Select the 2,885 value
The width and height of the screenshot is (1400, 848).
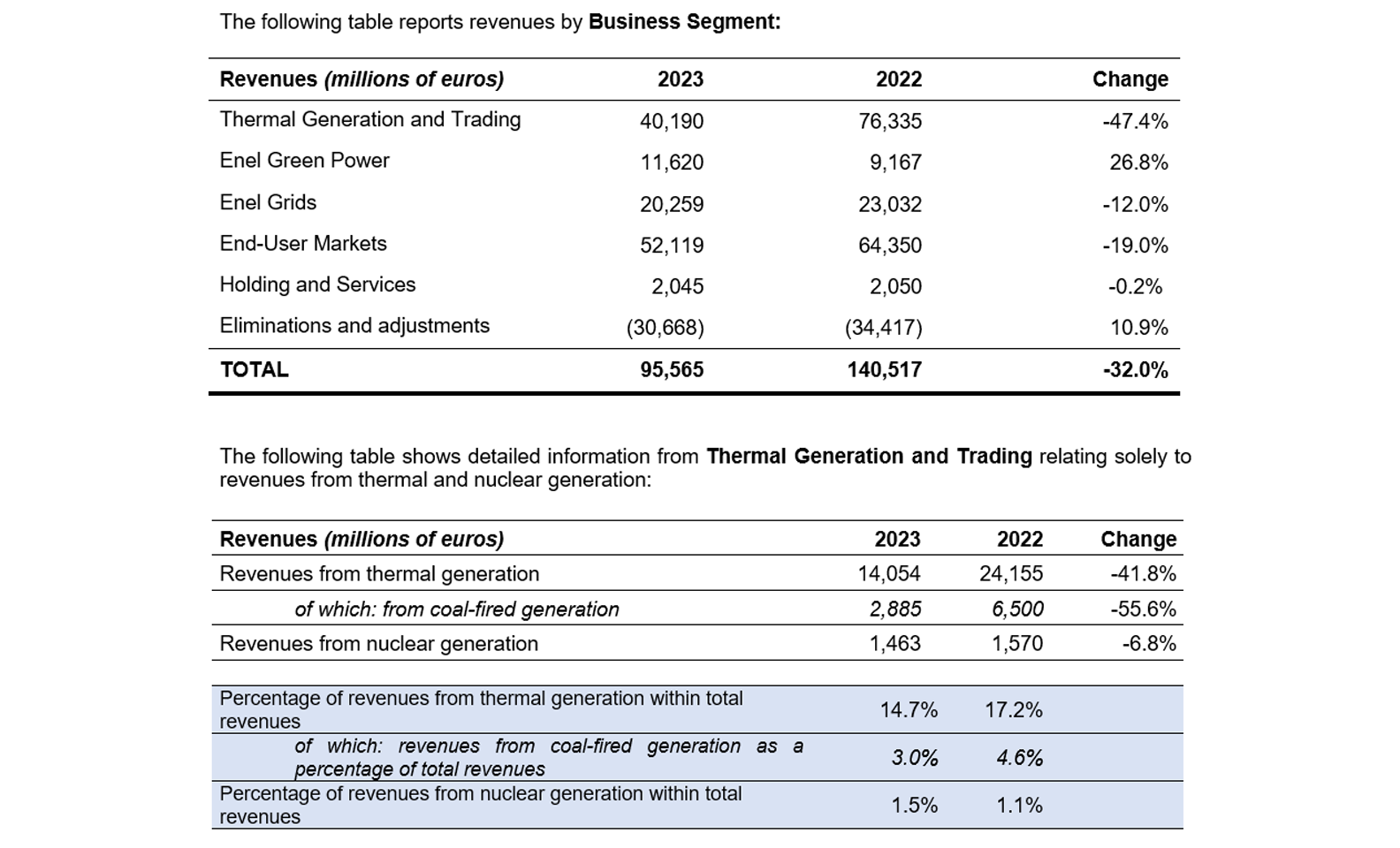coord(895,609)
